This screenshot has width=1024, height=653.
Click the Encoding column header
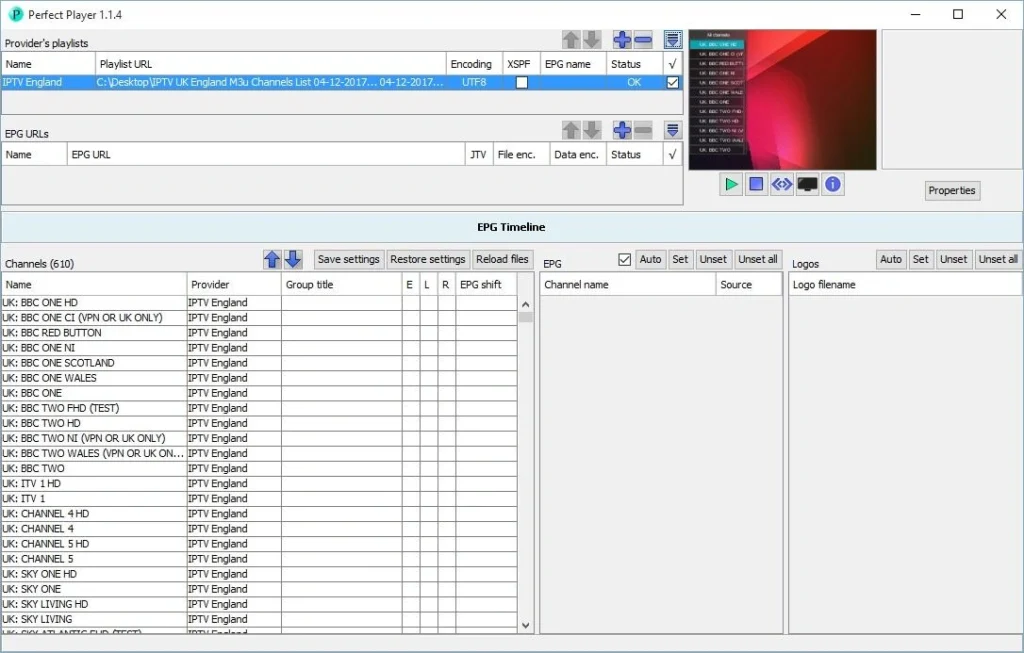(x=474, y=64)
